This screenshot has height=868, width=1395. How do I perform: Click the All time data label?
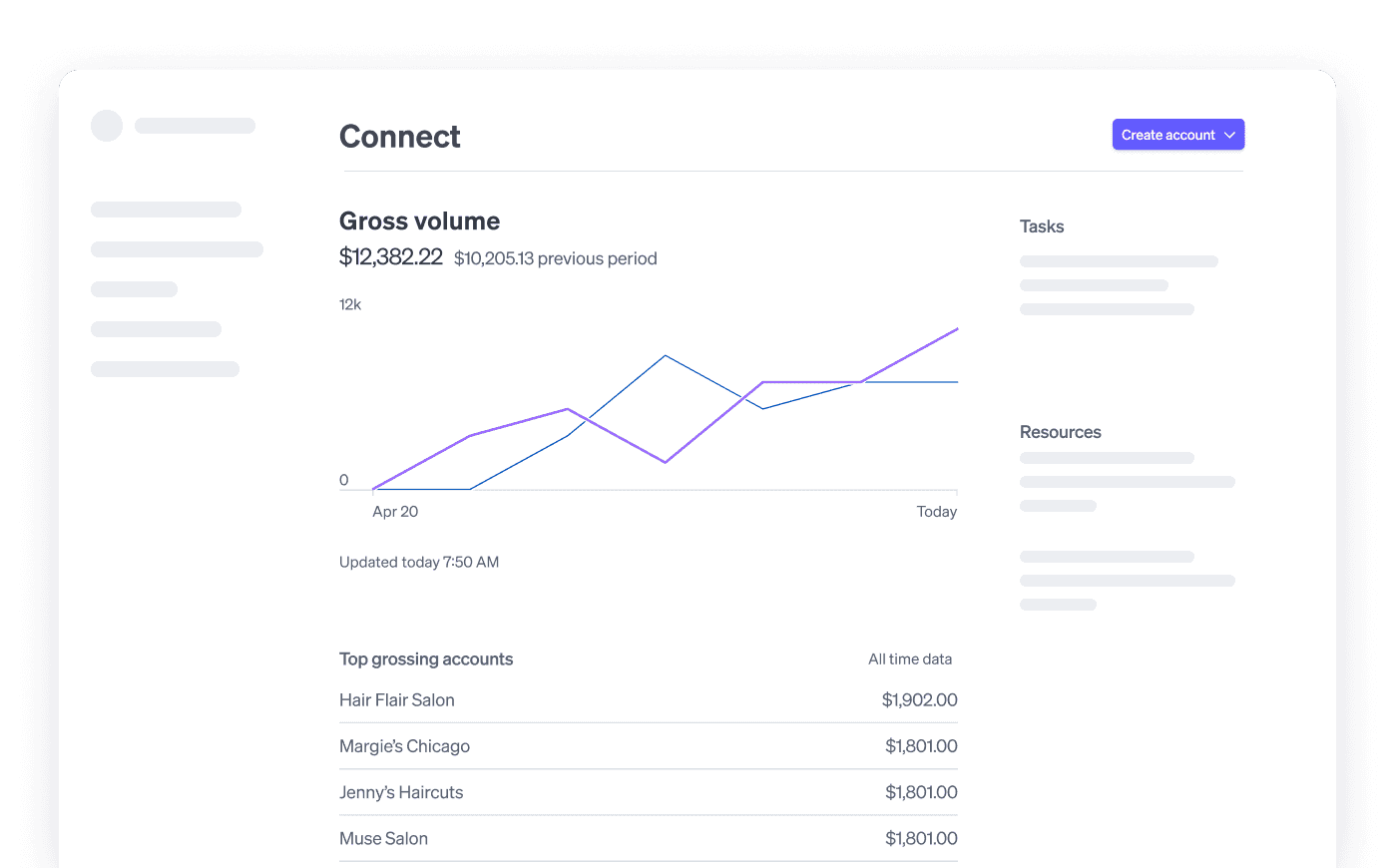[909, 659]
